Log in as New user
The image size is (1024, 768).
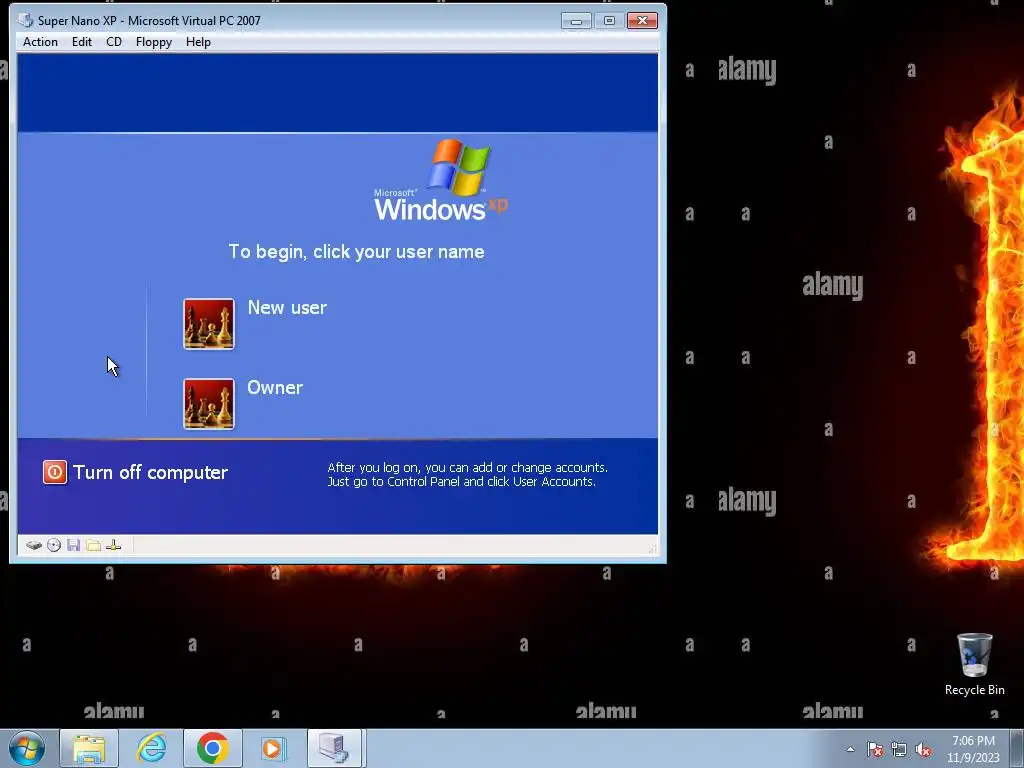pos(287,308)
